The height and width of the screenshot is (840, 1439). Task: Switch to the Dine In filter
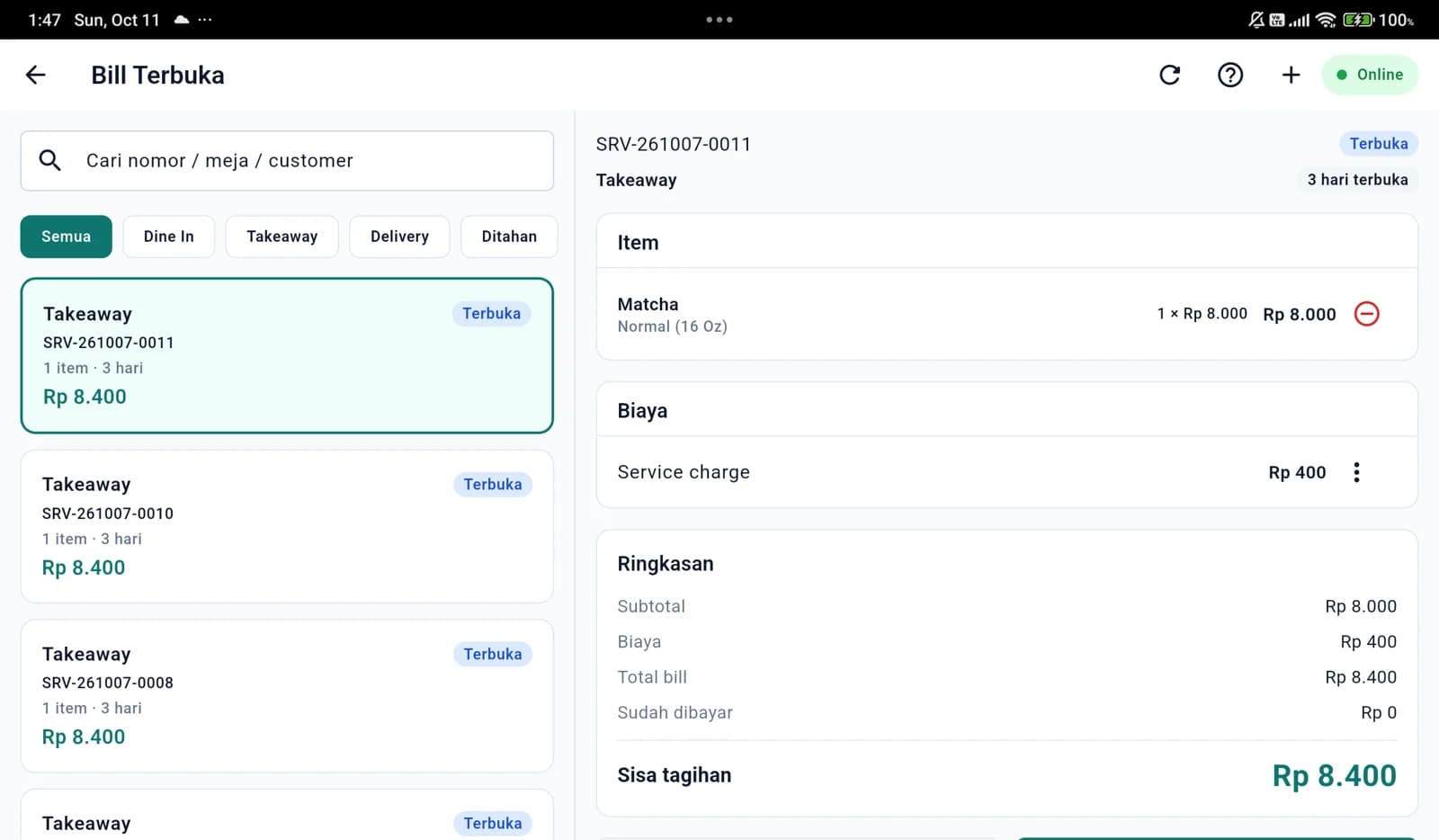(x=169, y=237)
